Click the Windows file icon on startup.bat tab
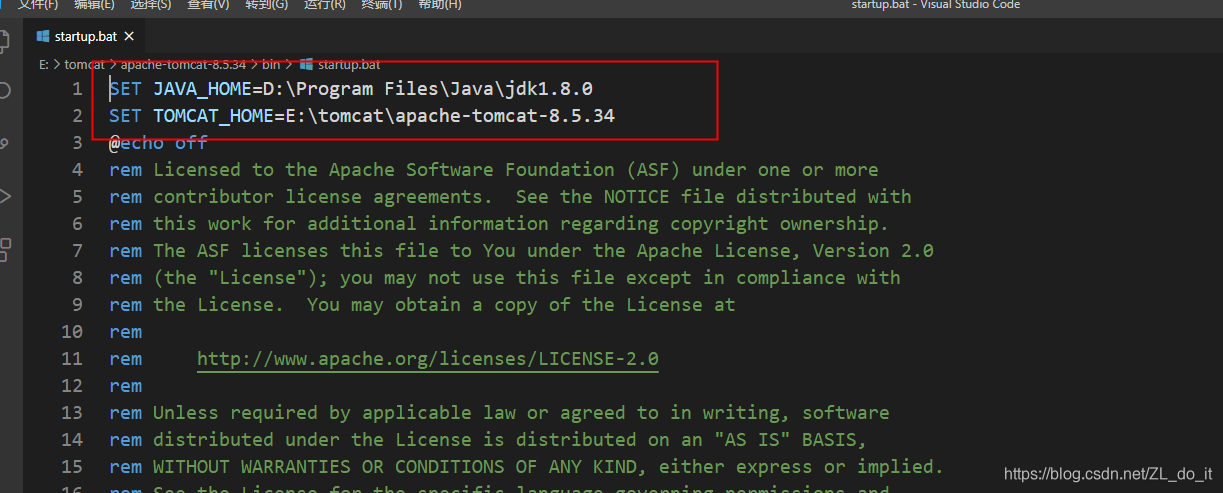Image resolution: width=1223 pixels, height=493 pixels. coord(43,36)
